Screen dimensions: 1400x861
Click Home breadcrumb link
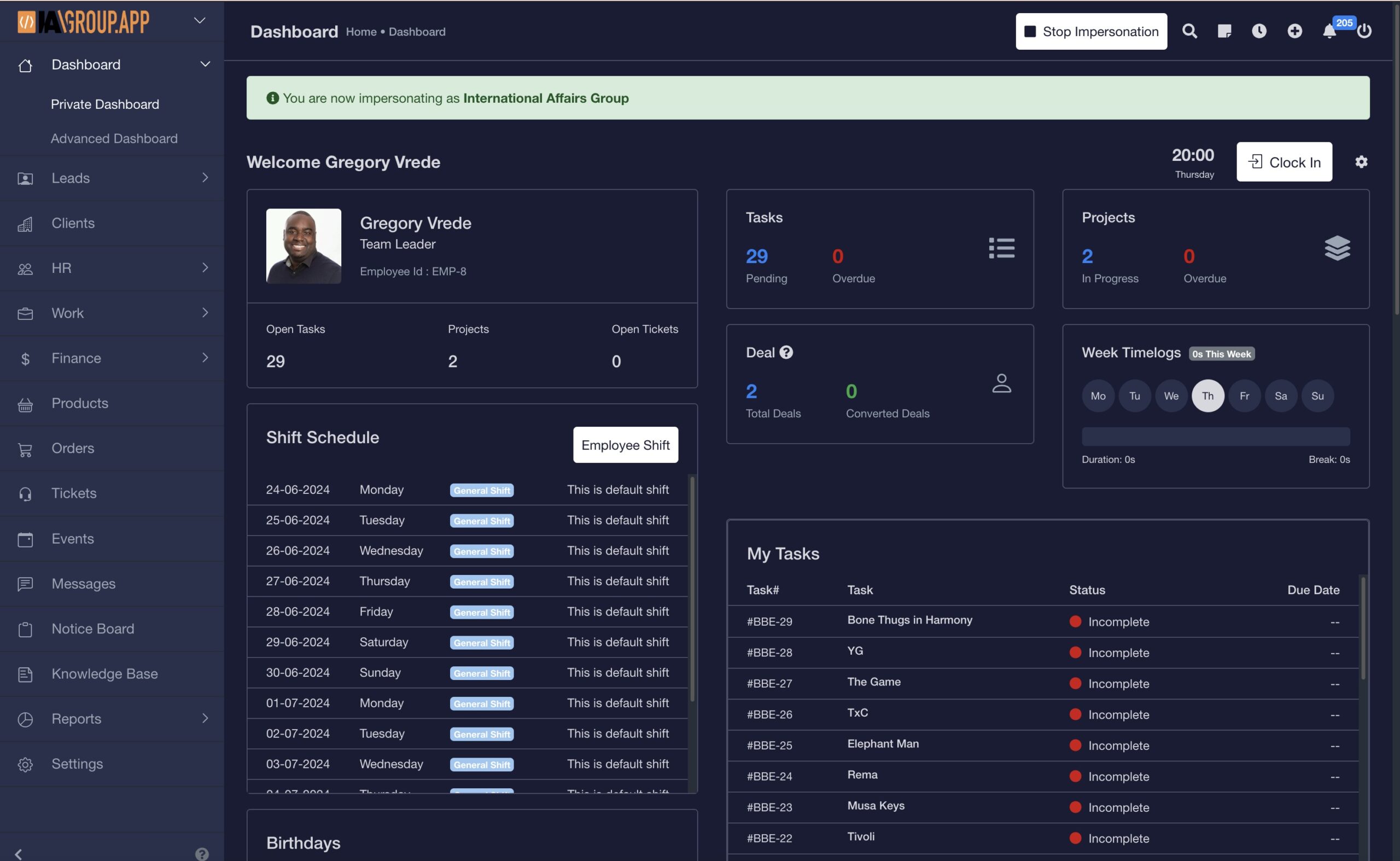tap(361, 32)
